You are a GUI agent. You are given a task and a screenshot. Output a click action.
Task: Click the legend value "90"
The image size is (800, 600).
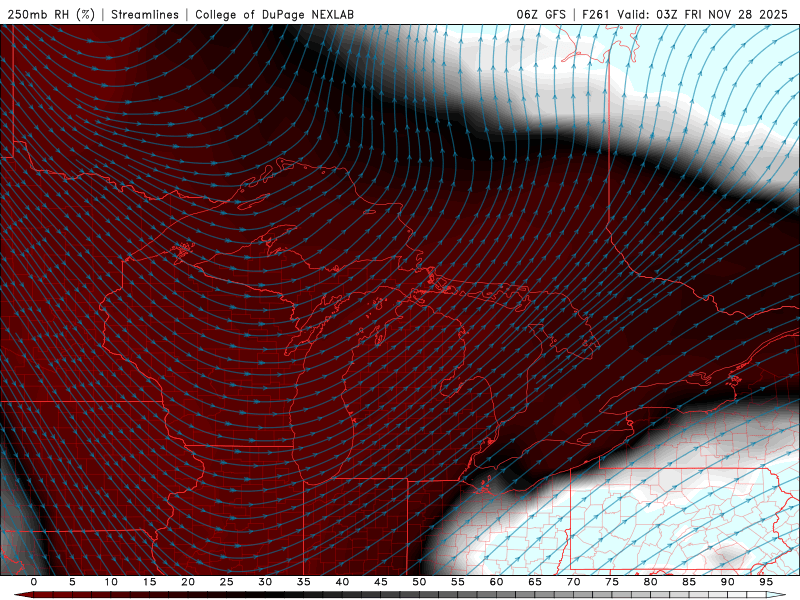pos(727,582)
